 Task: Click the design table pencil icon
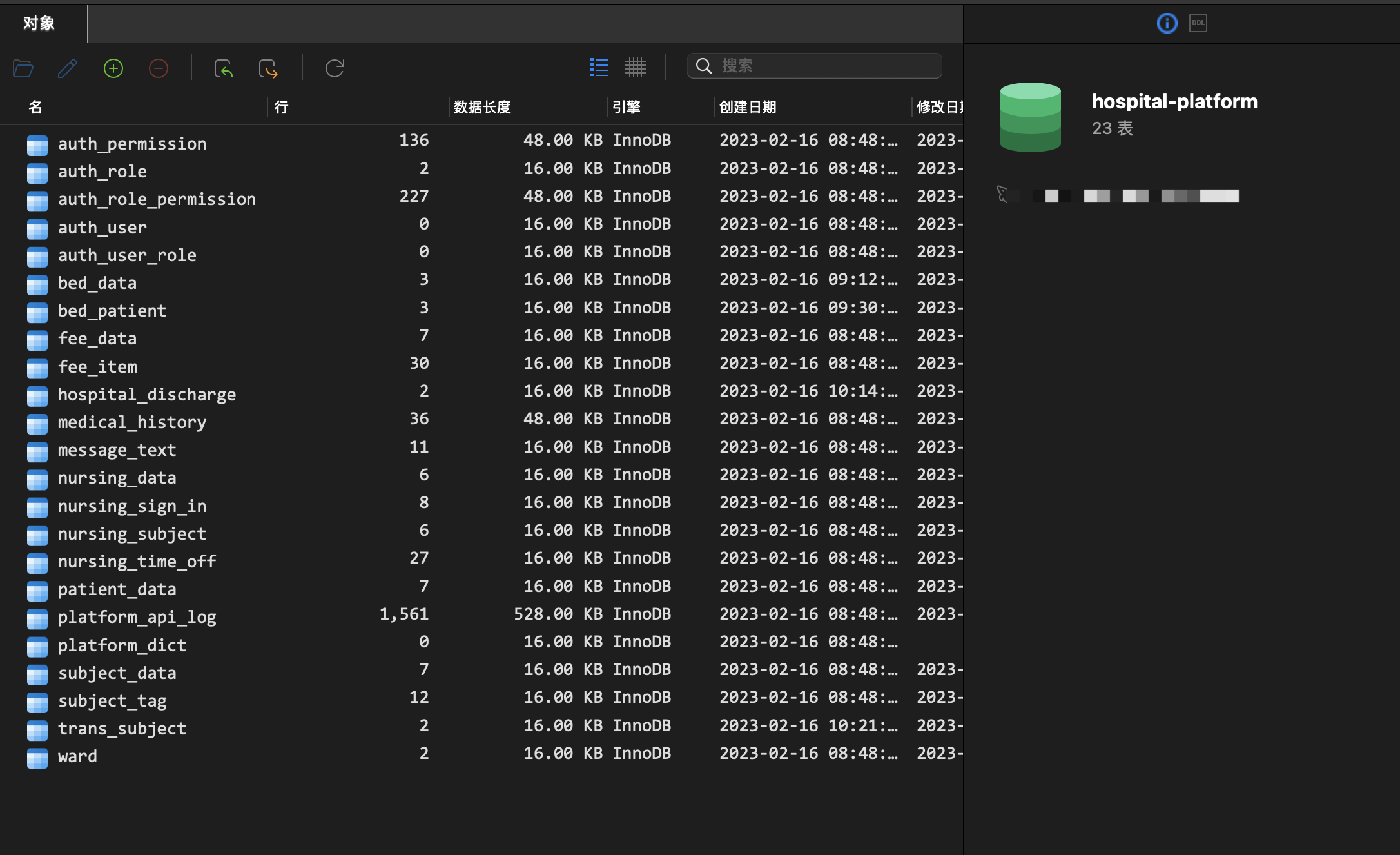pyautogui.click(x=67, y=68)
